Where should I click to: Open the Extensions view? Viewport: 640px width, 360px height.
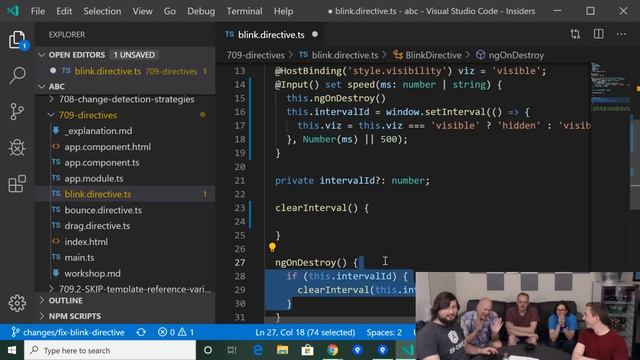[x=17, y=184]
